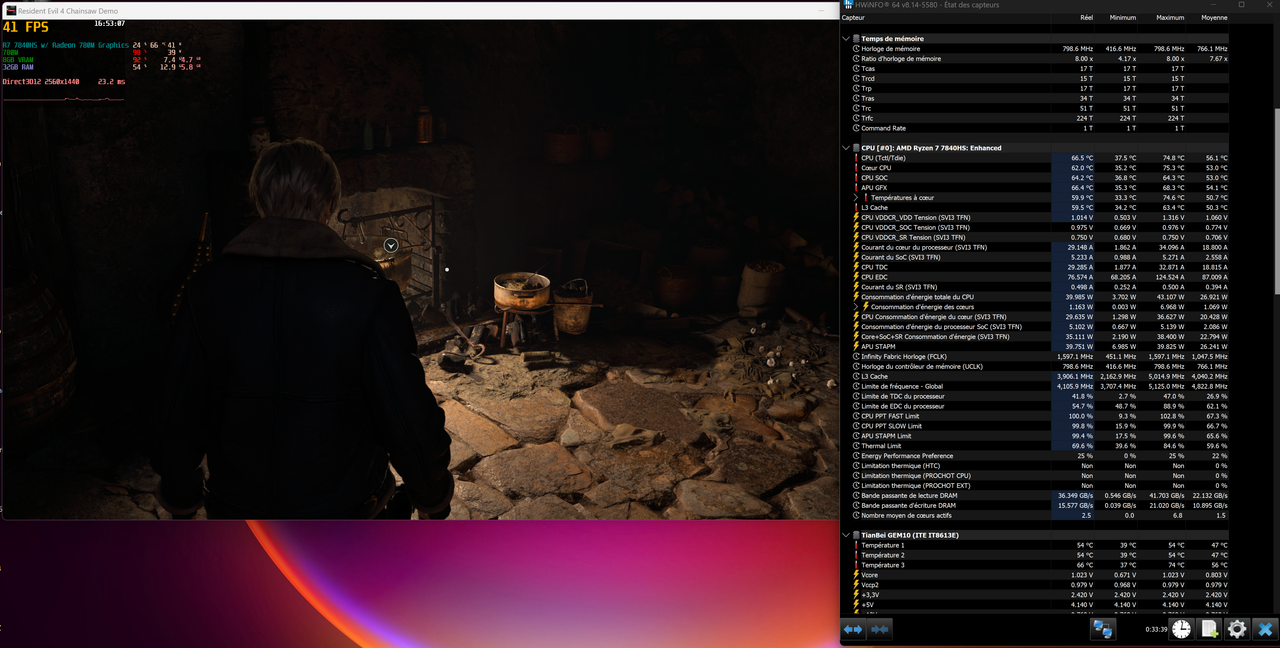1280x648 pixels.
Task: Reset the elapsed time clock icon in HWiNFO
Action: pyautogui.click(x=1182, y=629)
